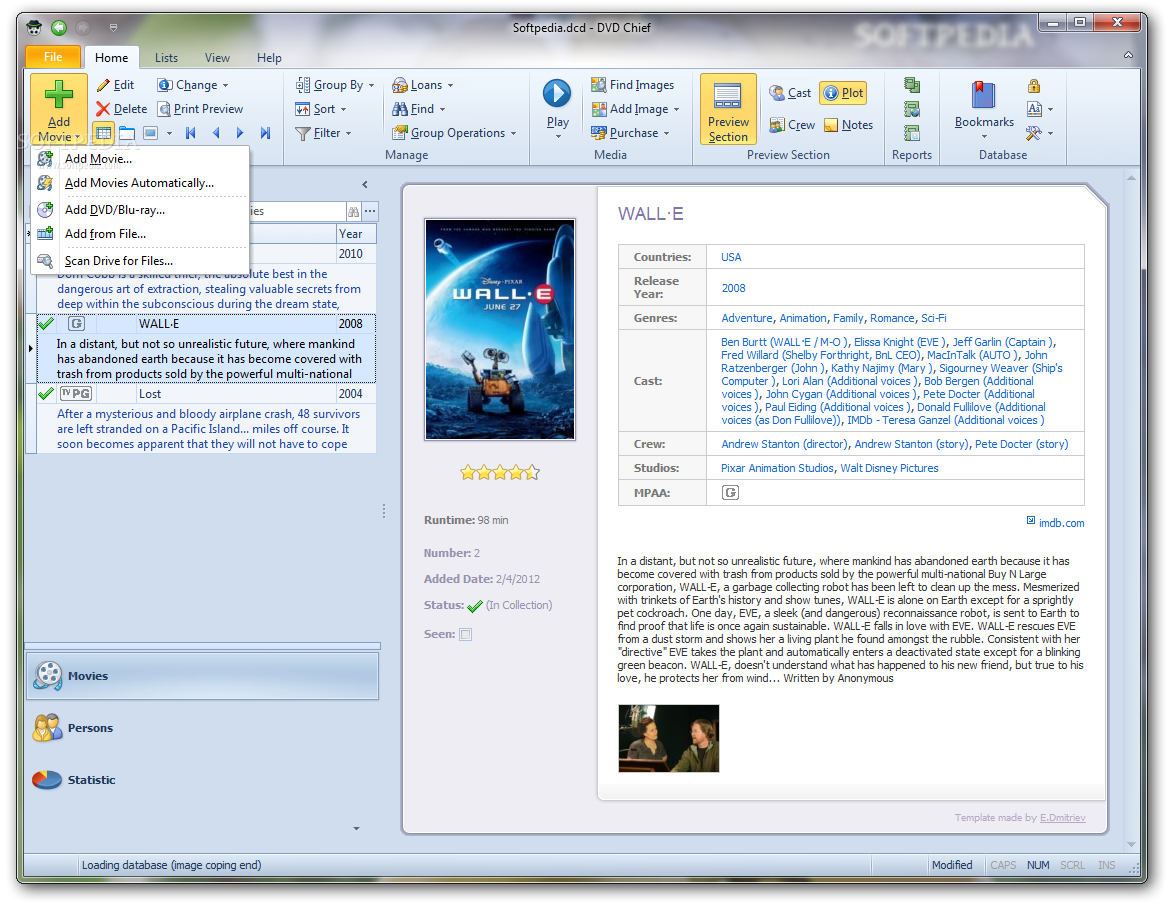
Task: Click the third Reports icon
Action: click(912, 133)
